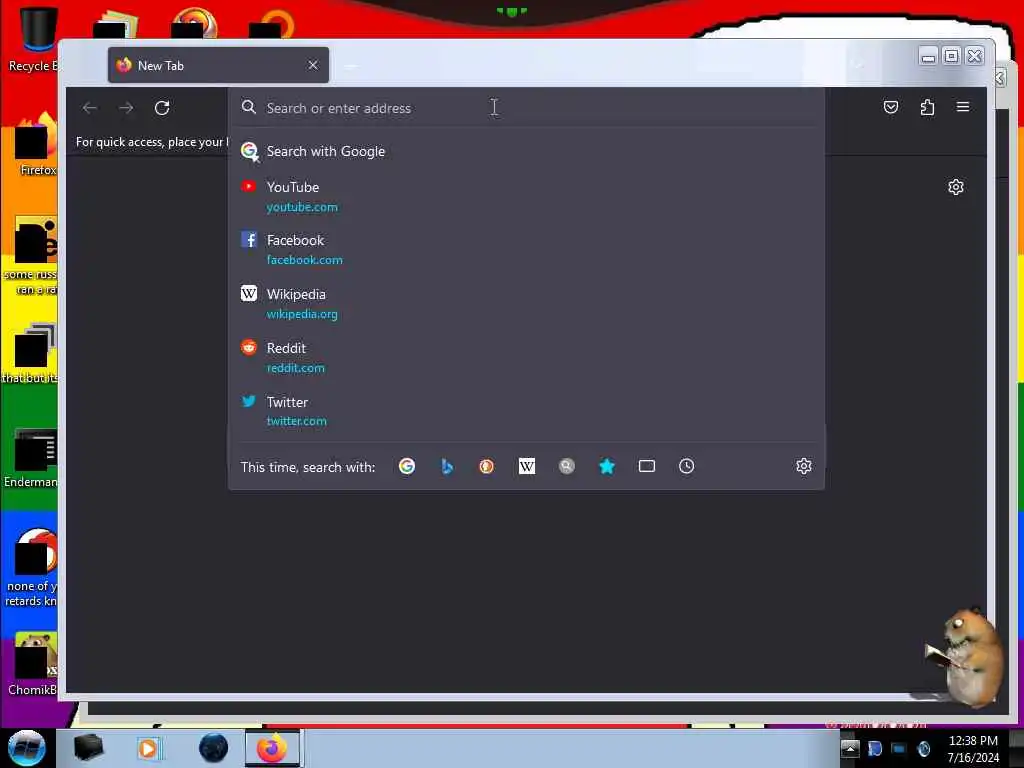Click the wikipedia.org address link
This screenshot has width=1024, height=768.
click(302, 314)
